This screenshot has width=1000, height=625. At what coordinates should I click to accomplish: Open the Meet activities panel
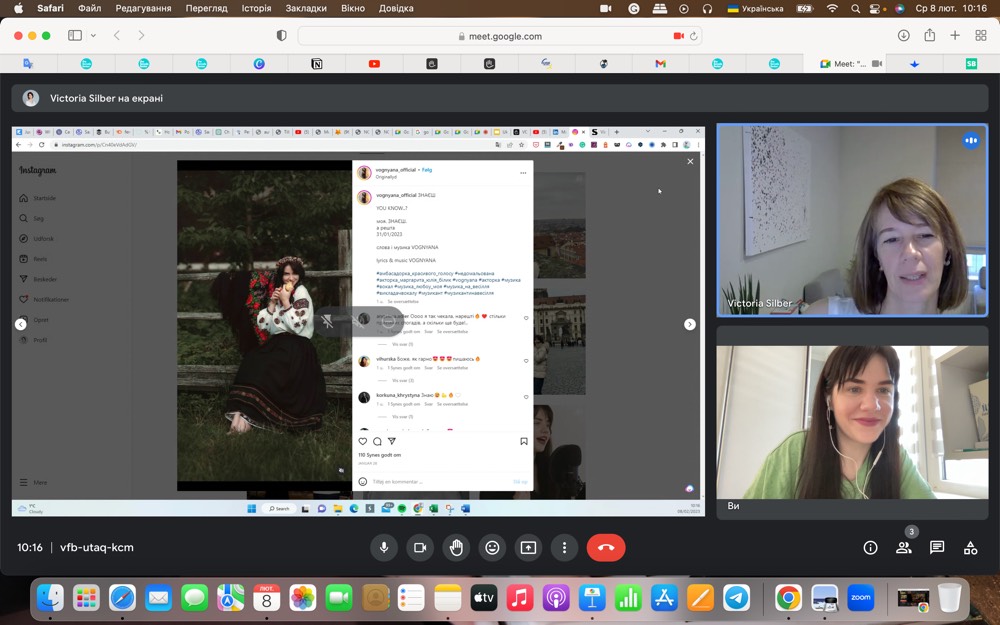[970, 547]
